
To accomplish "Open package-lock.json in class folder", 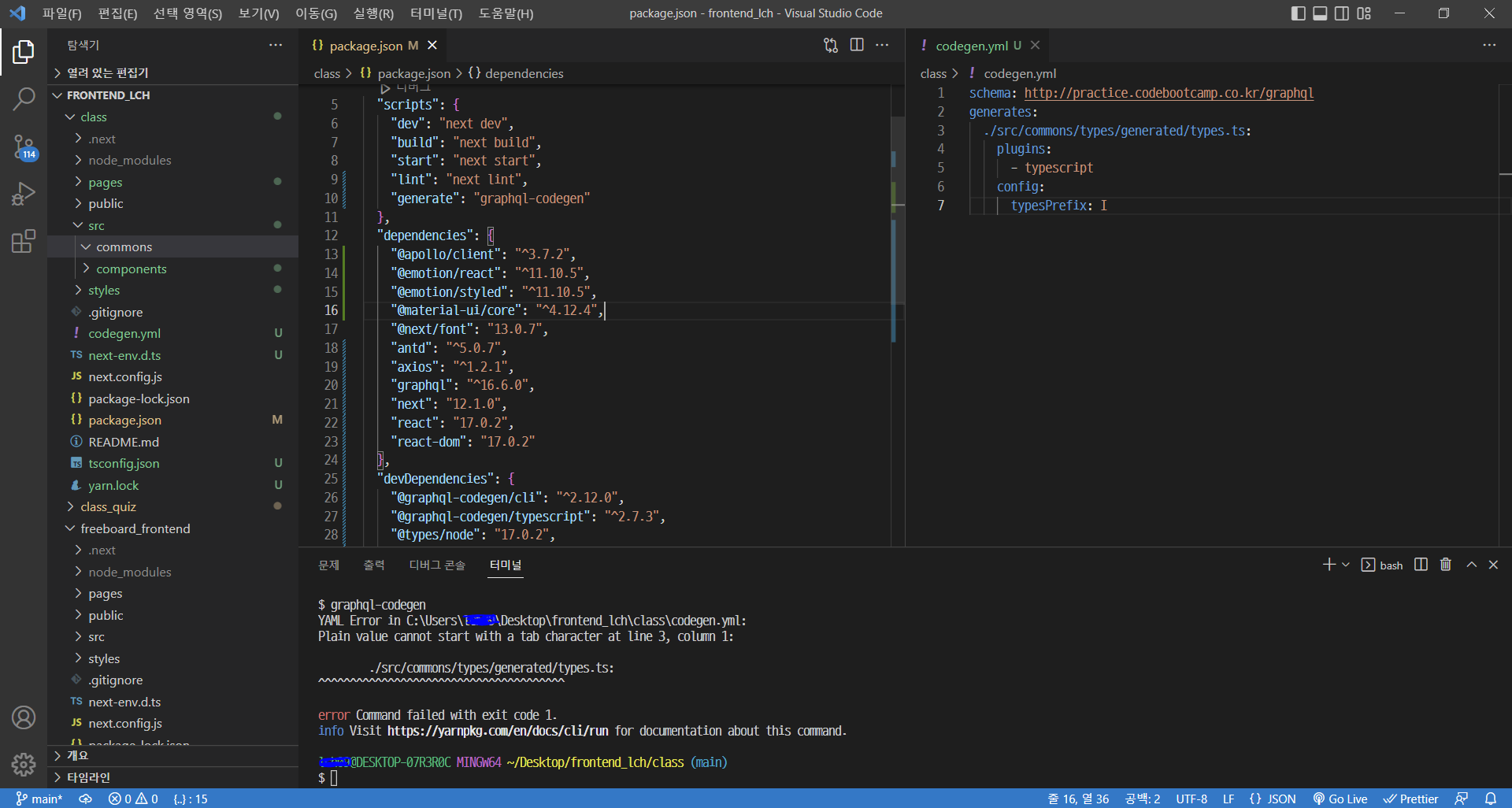I will point(173,398).
